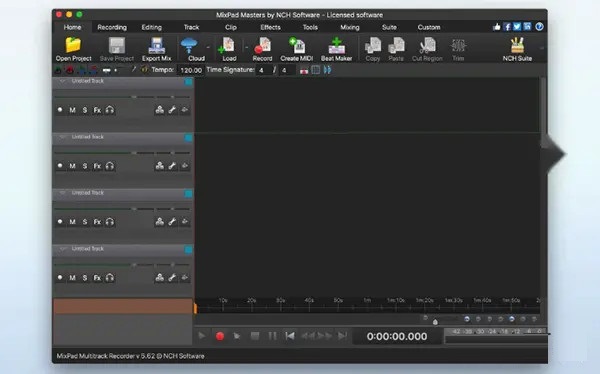Click the Load clip icon
Screen dimensions: 600x374
(x=228, y=46)
